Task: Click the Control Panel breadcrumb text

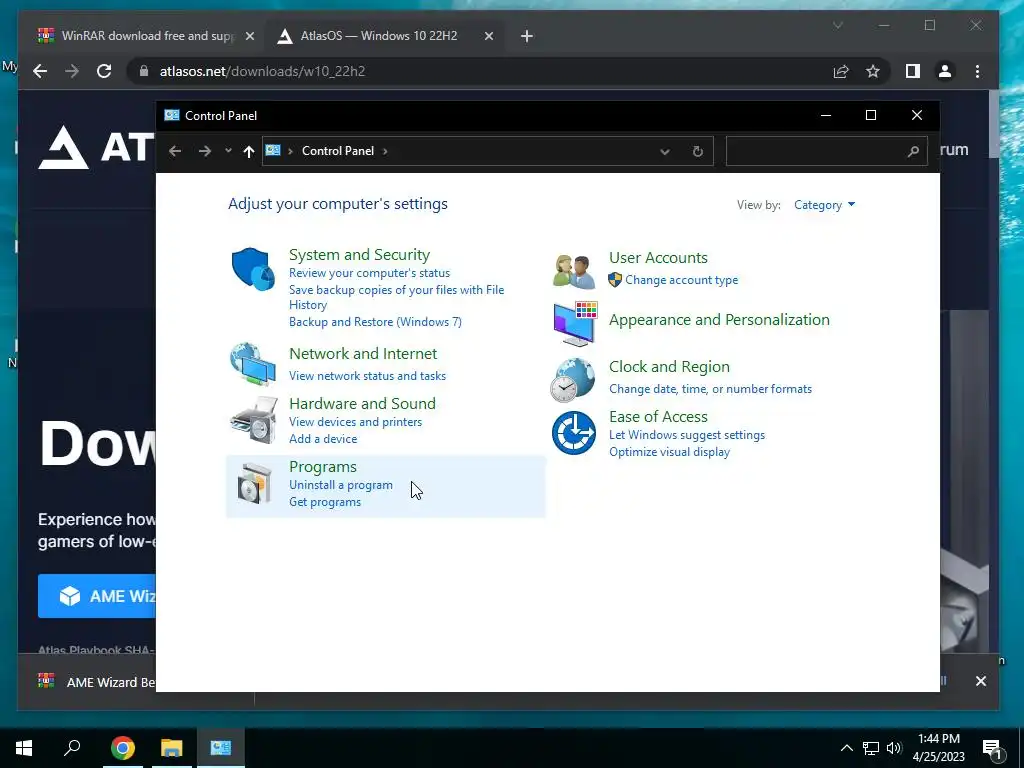Action: [x=338, y=151]
